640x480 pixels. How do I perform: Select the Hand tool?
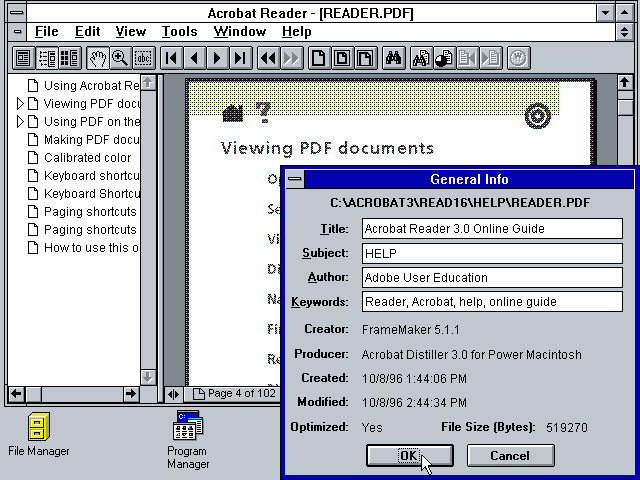pos(98,58)
